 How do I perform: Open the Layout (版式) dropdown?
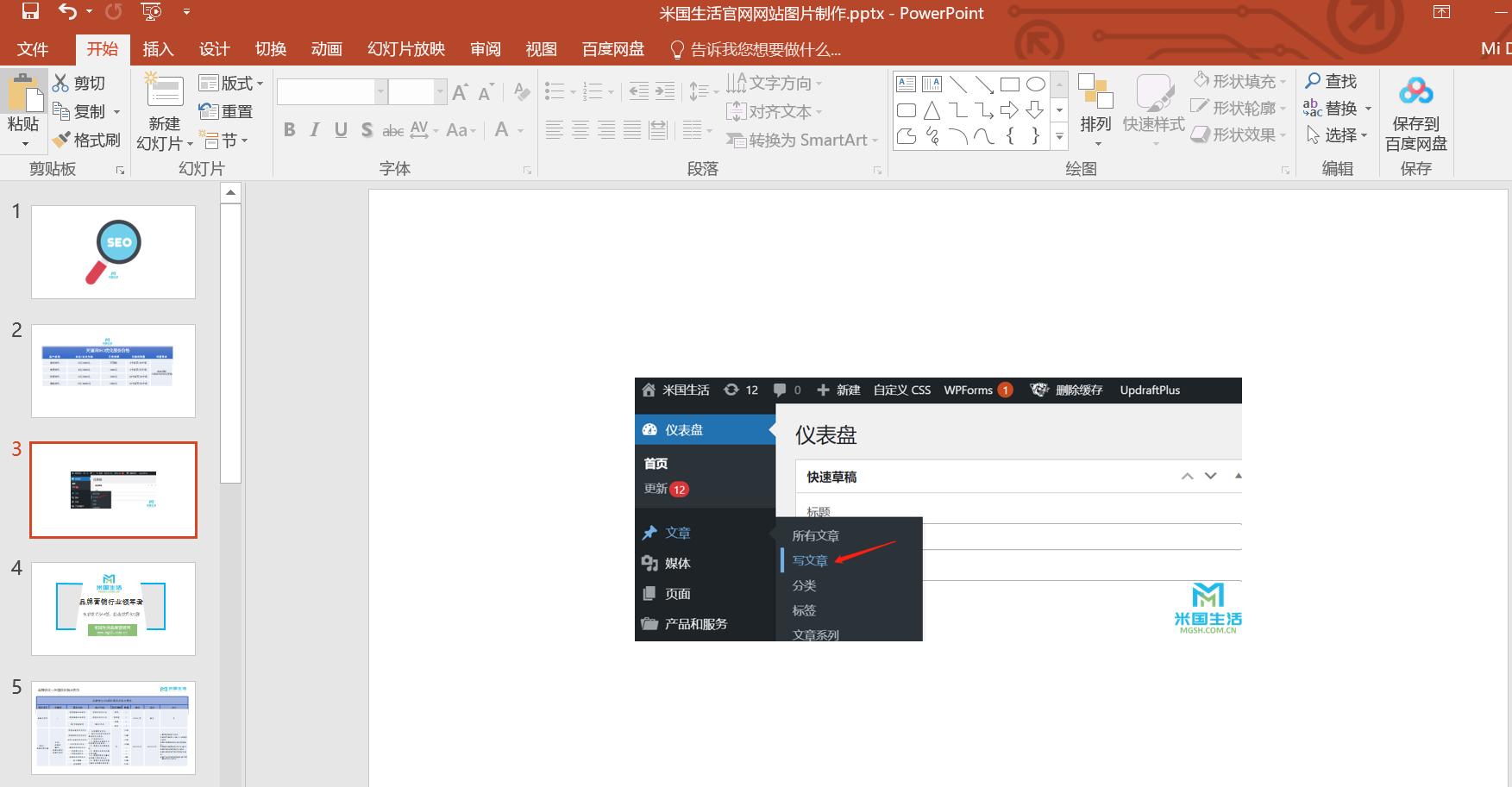coord(230,83)
